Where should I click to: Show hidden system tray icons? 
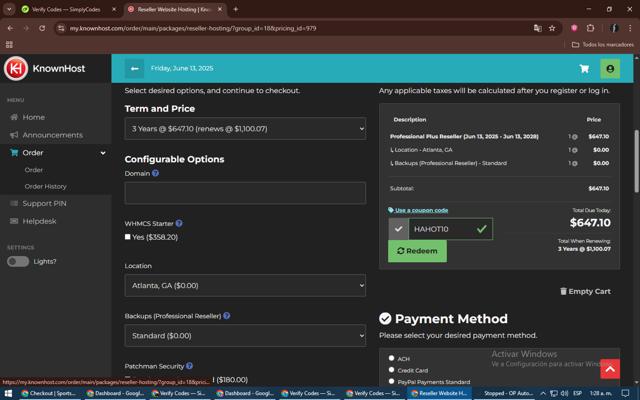543,393
